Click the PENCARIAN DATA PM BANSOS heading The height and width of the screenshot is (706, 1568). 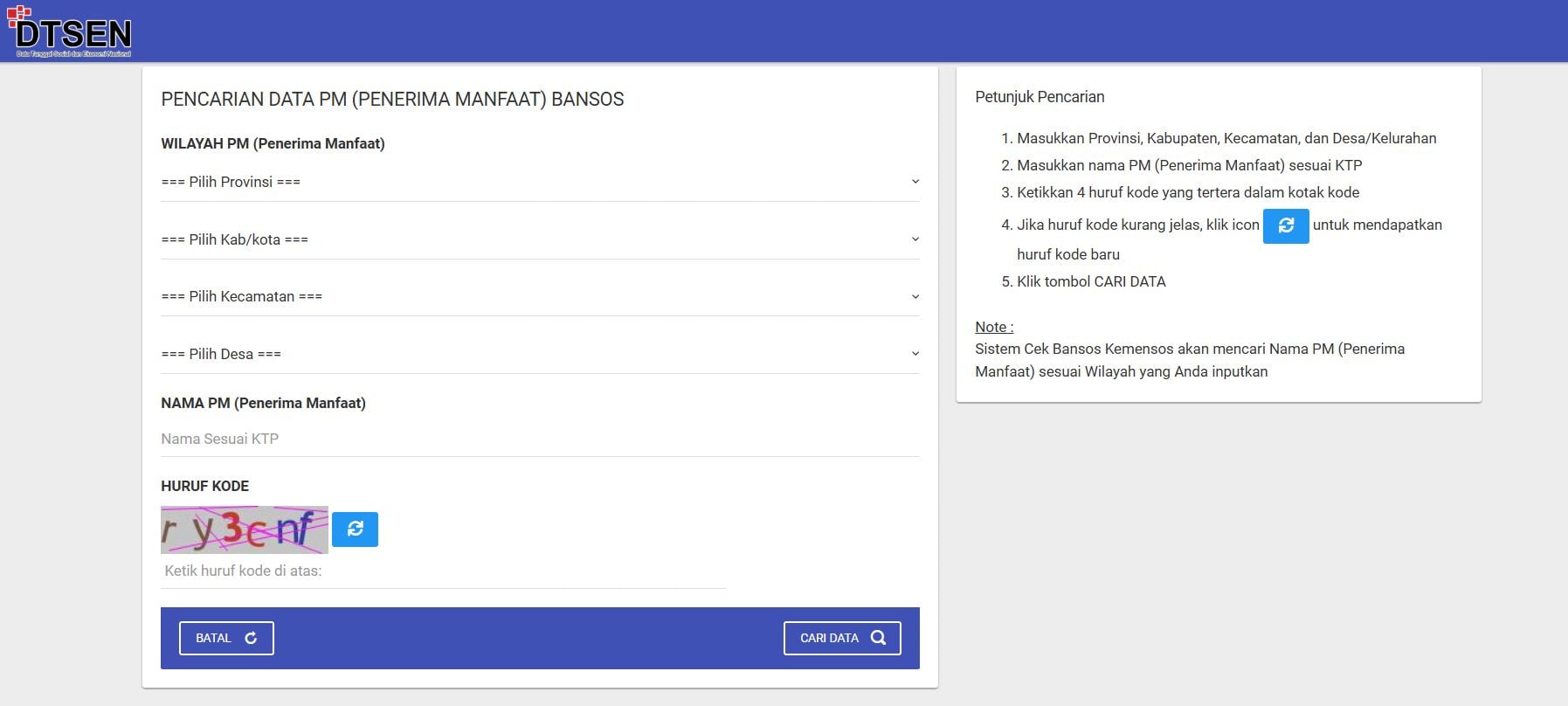click(x=392, y=100)
